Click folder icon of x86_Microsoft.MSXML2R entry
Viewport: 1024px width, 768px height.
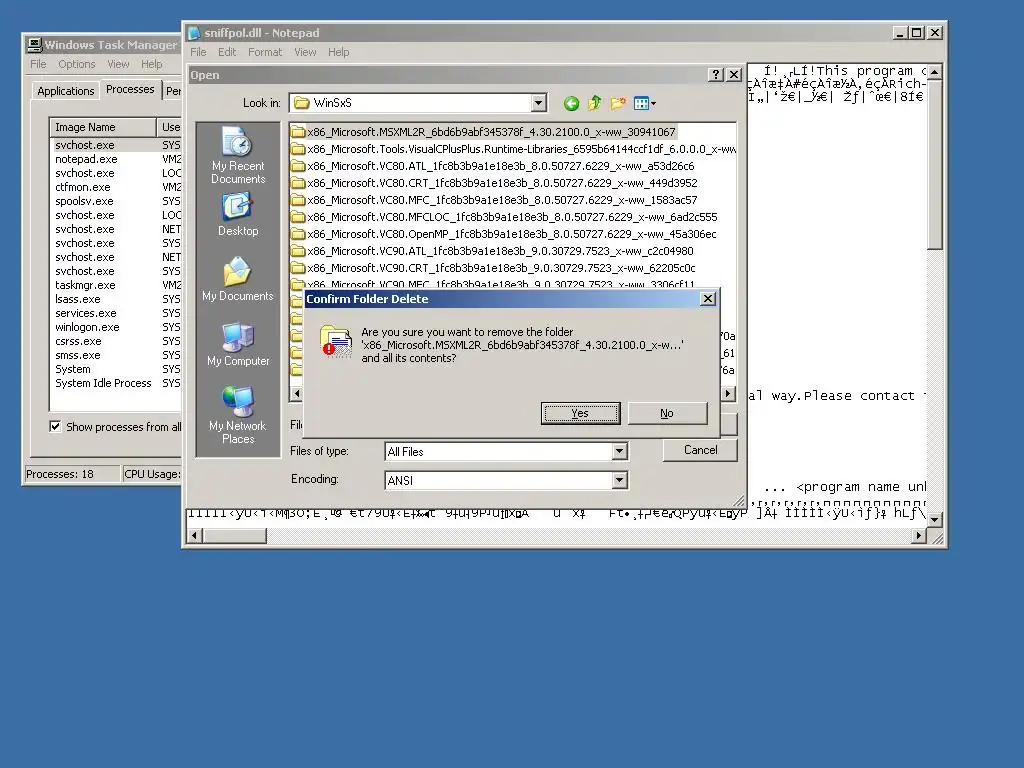298,132
